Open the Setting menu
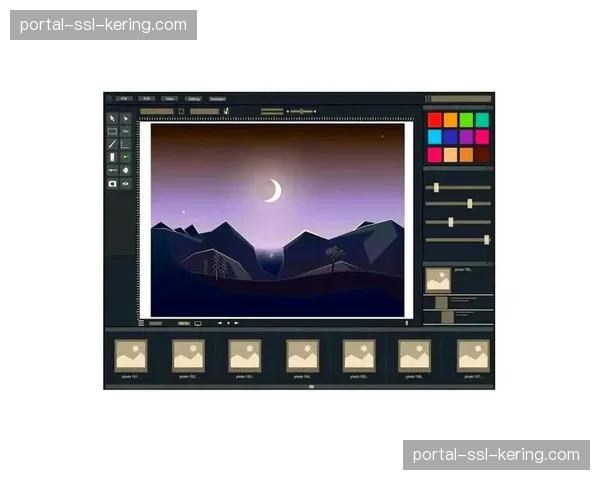600x480 pixels. pyautogui.click(x=194, y=99)
